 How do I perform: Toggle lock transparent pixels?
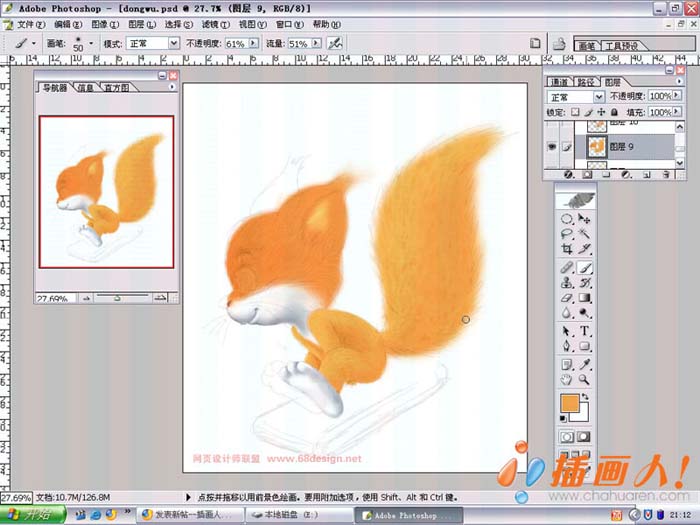(575, 112)
